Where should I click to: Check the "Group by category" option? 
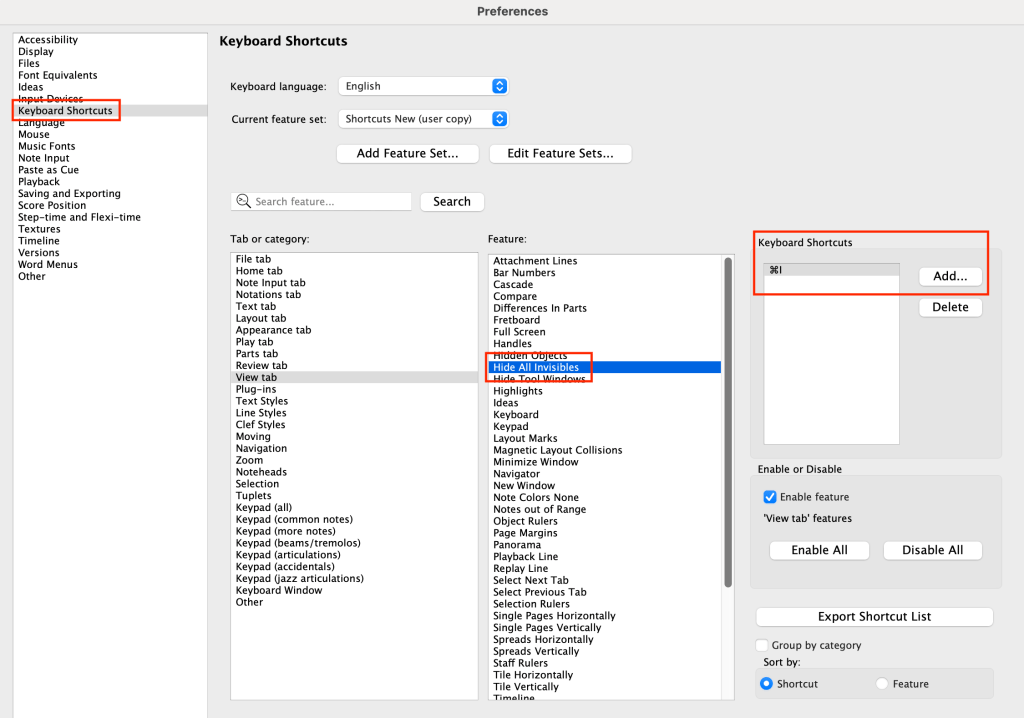tap(761, 645)
